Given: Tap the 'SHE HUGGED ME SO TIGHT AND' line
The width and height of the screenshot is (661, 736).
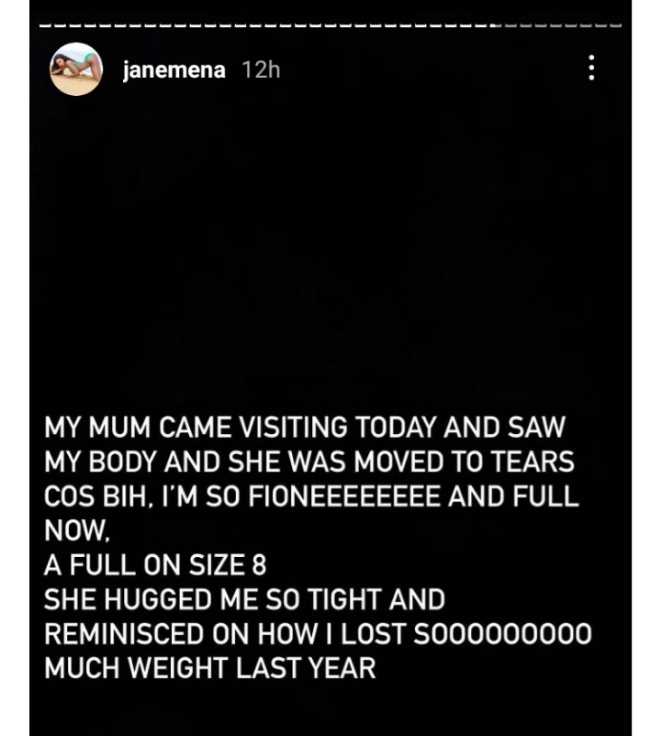Looking at the screenshot, I should 245,599.
